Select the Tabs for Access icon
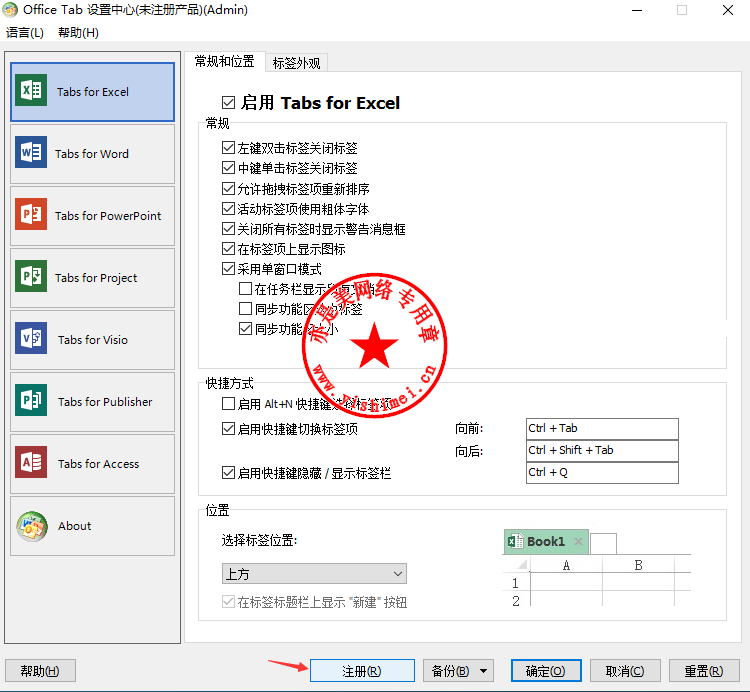Viewport: 750px width, 692px height. [x=31, y=462]
